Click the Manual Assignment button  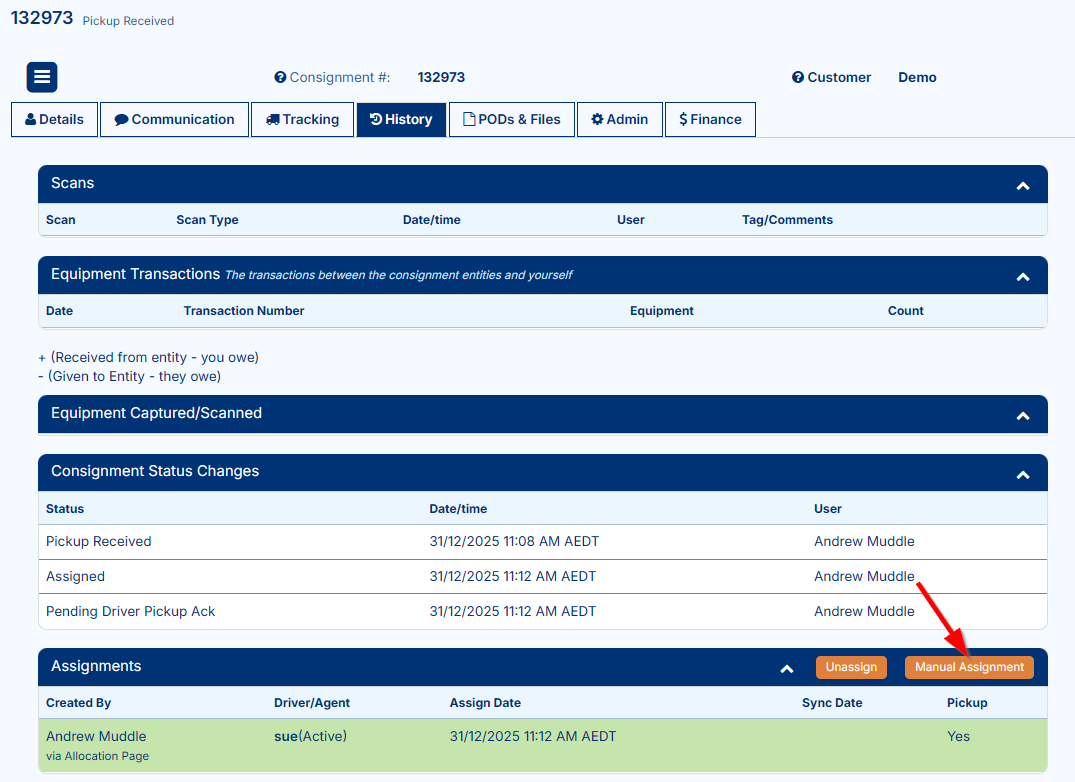click(x=969, y=667)
